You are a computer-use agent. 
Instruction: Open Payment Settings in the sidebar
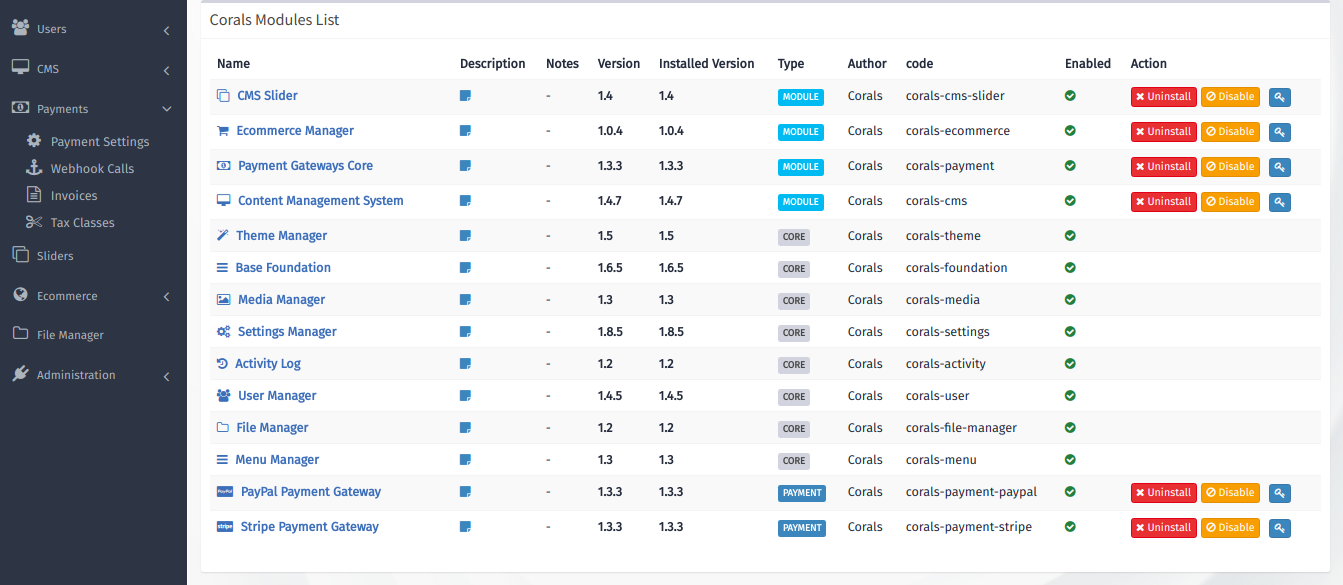click(x=100, y=142)
